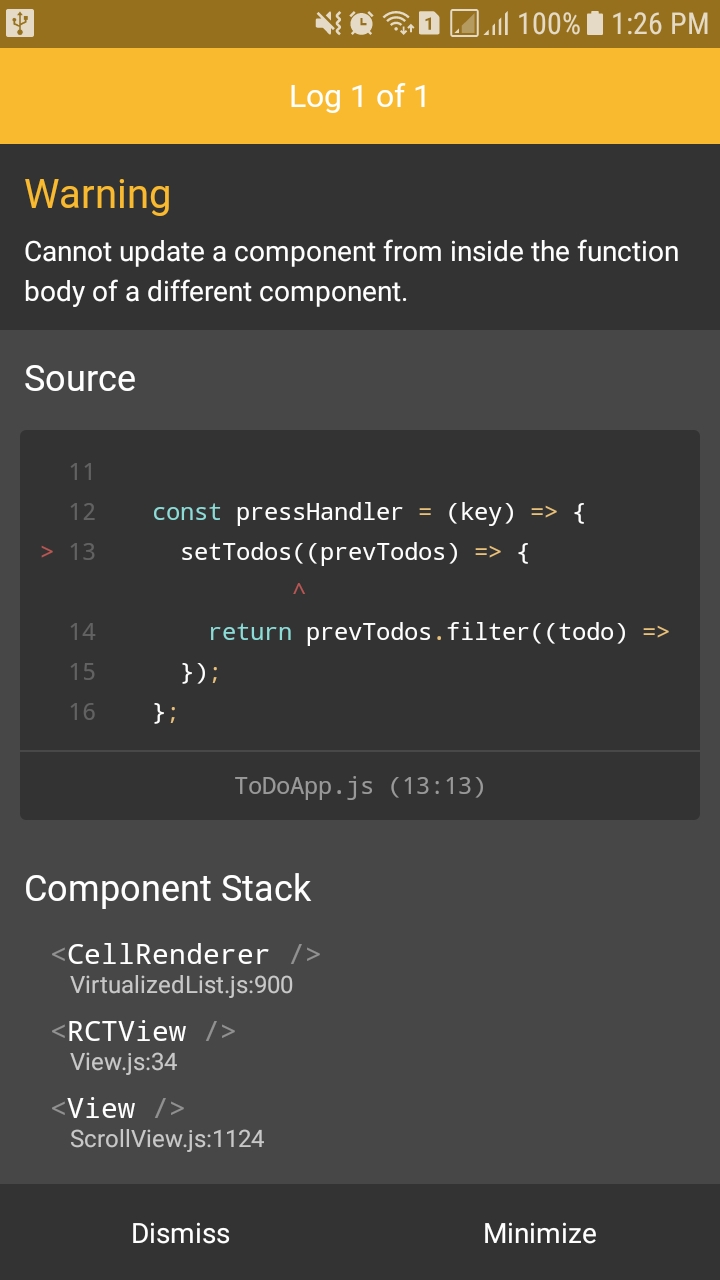Click the error marker on line 13
The width and height of the screenshot is (720, 1280).
tap(46, 551)
